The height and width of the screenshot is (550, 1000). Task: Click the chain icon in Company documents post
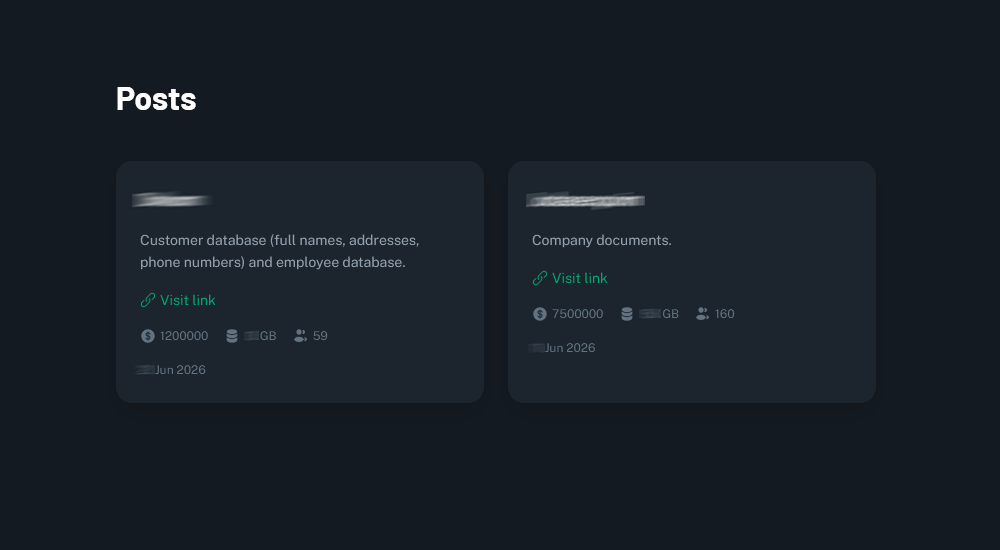(x=540, y=278)
